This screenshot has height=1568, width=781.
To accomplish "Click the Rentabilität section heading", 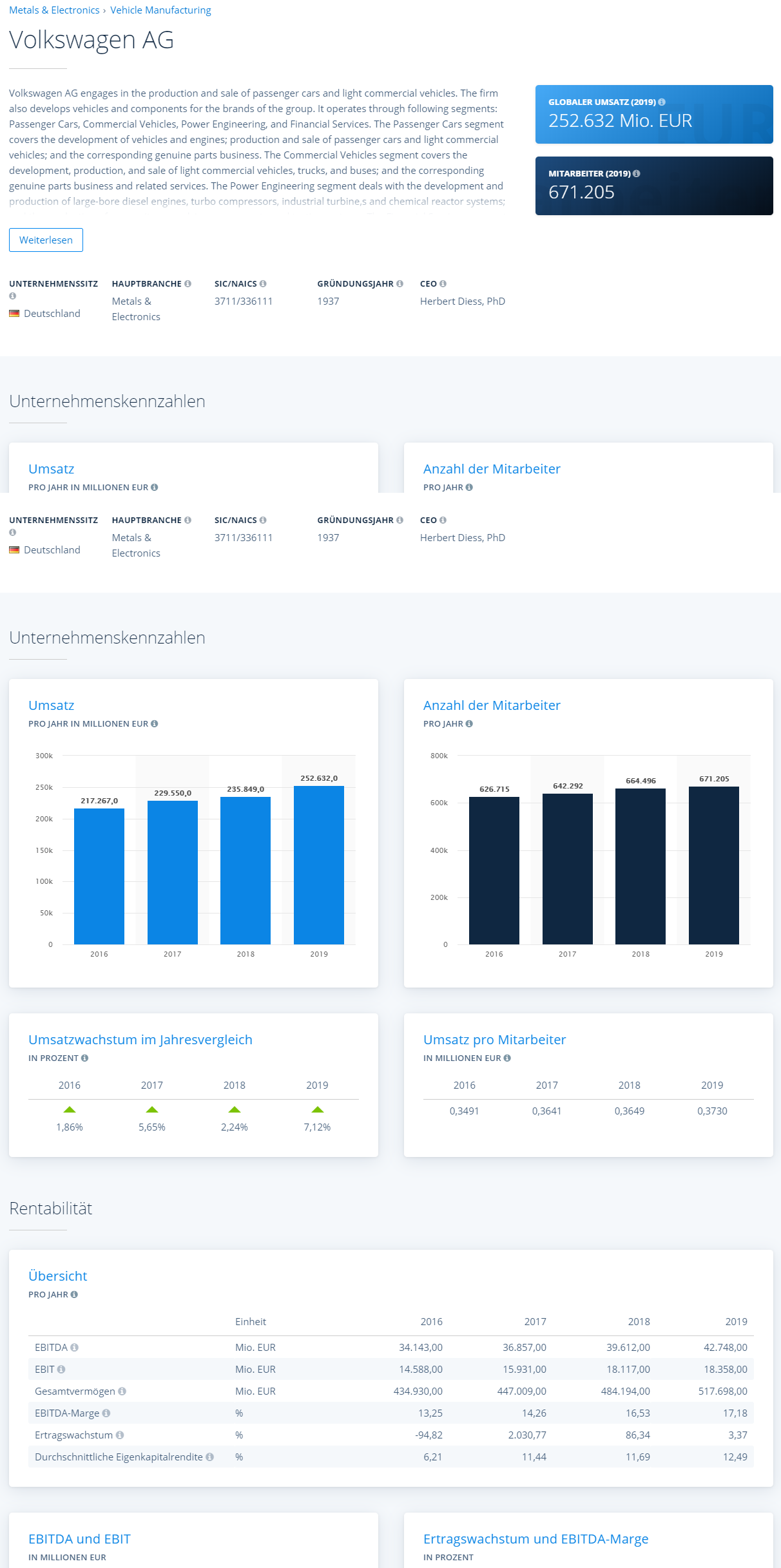I will (51, 1209).
